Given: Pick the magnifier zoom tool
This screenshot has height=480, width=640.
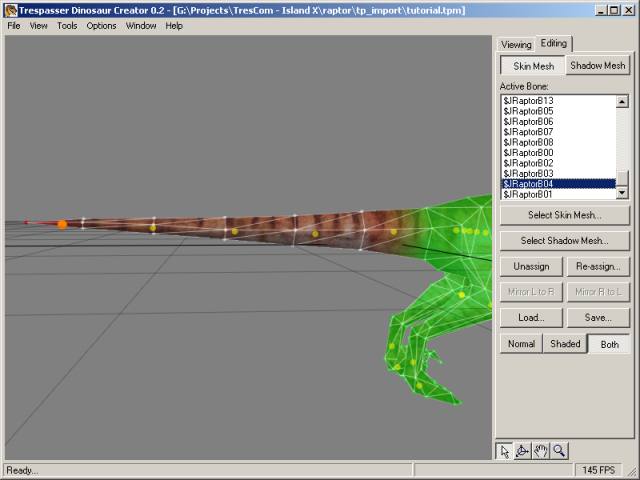Looking at the screenshot, I should pos(560,451).
